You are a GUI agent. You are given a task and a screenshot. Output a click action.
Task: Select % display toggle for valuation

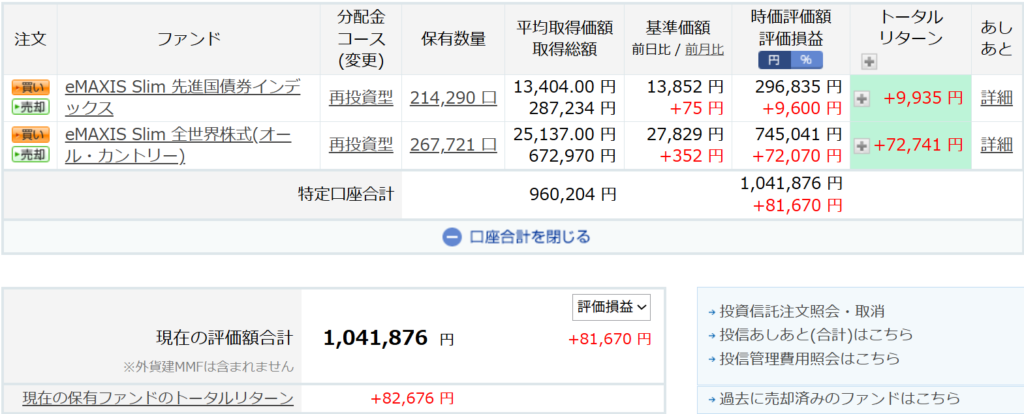[x=806, y=60]
